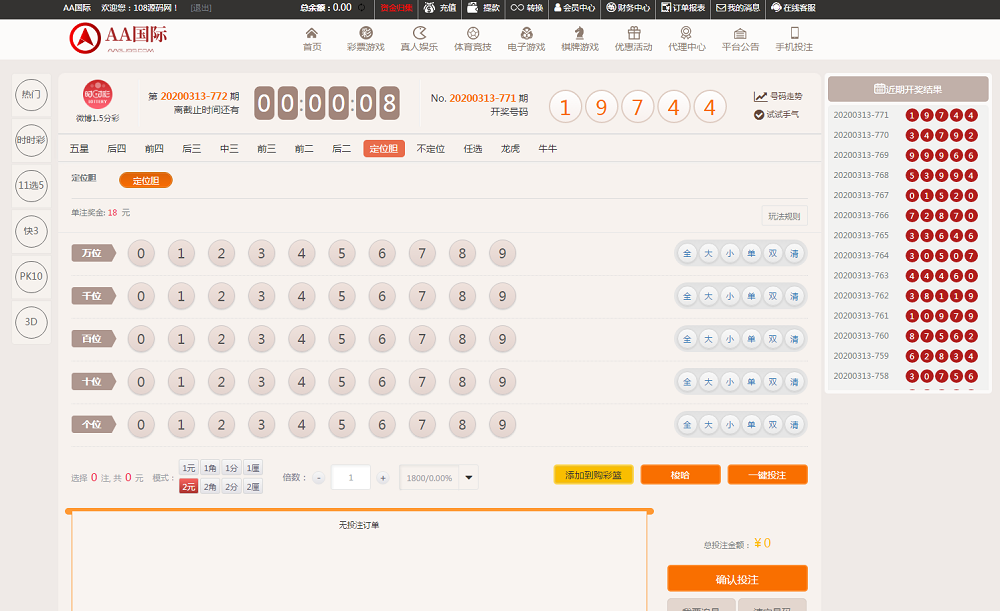This screenshot has width=1000, height=611.
Task: Open 真人娱乐 live casino section
Action: click(419, 39)
